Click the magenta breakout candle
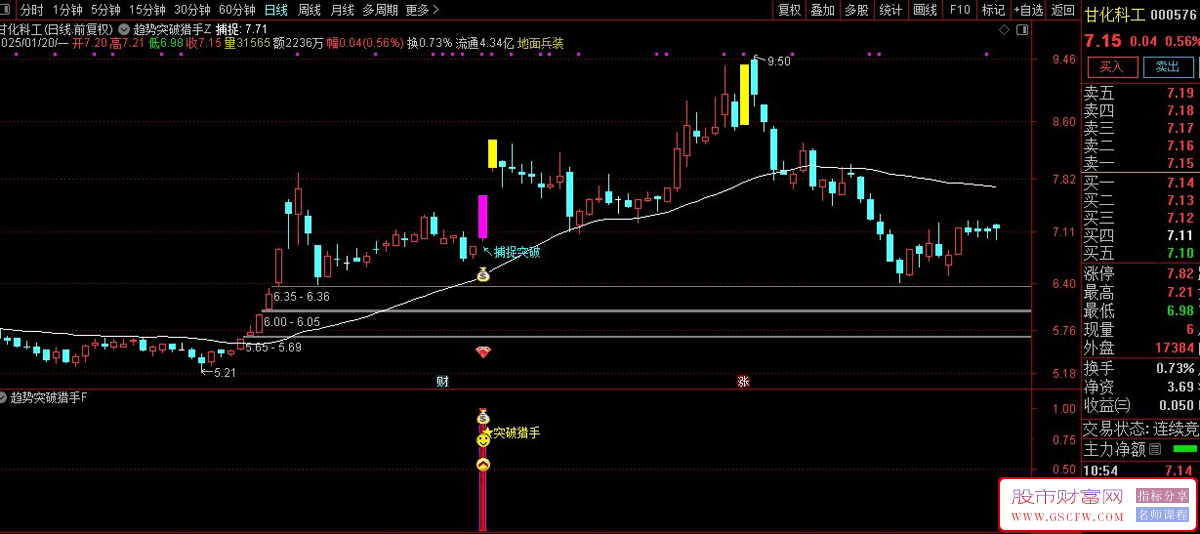1200x534 pixels. click(483, 216)
